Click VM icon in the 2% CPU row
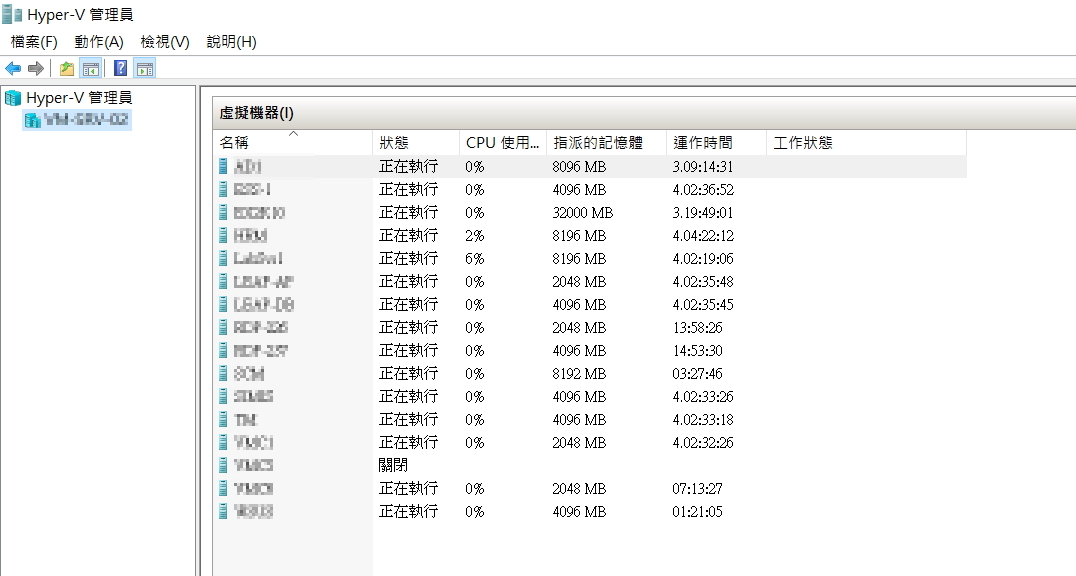The height and width of the screenshot is (576, 1076). [223, 235]
